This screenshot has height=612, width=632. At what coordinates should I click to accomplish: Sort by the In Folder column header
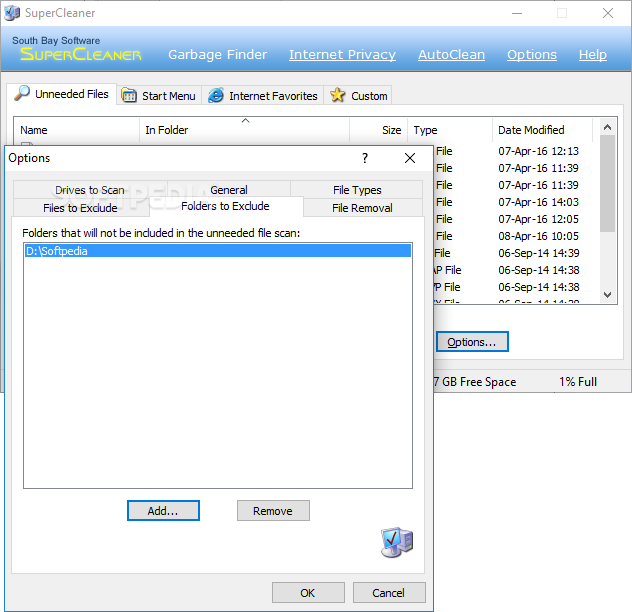[244, 130]
